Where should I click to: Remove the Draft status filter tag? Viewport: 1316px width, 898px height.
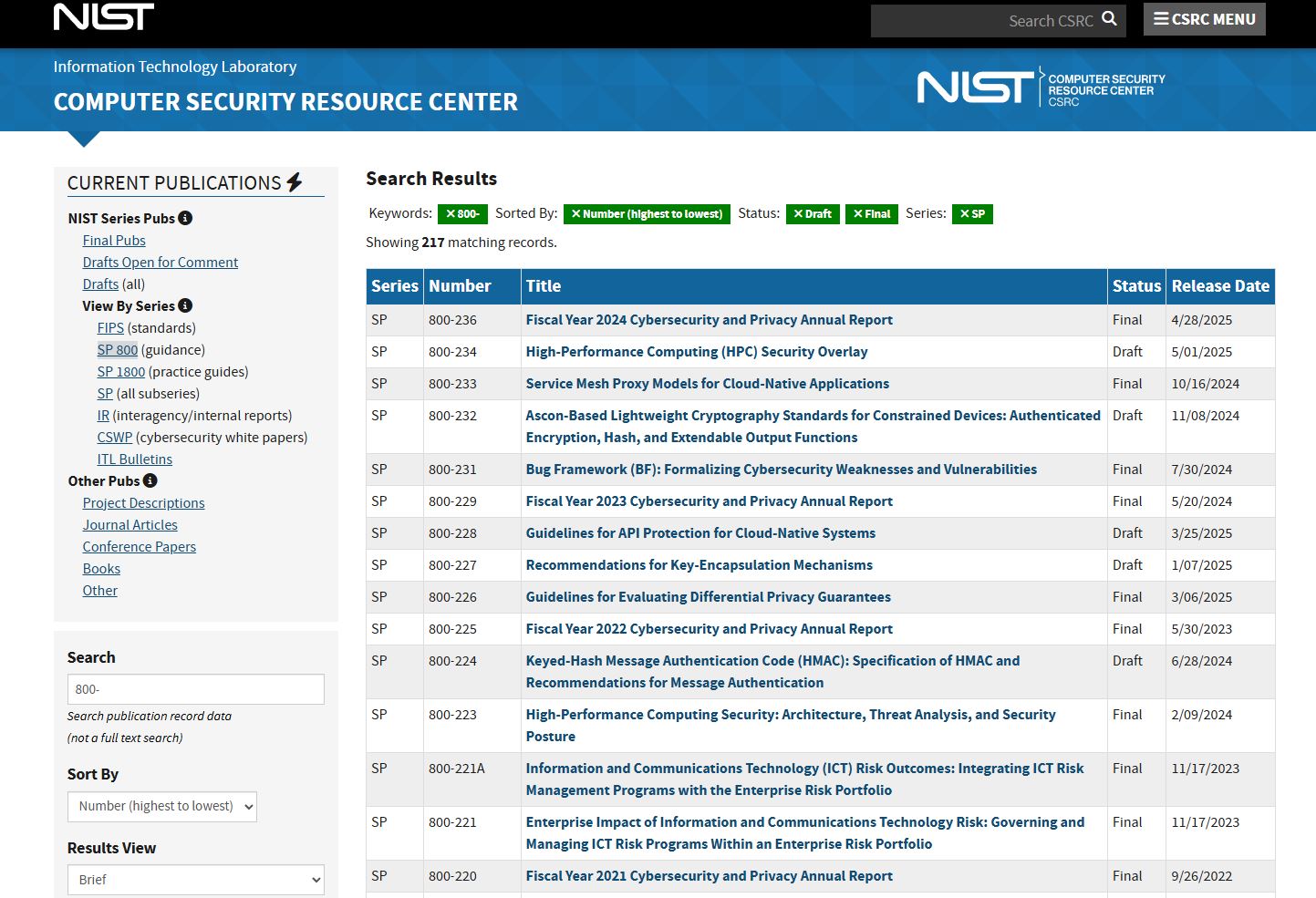tap(813, 214)
